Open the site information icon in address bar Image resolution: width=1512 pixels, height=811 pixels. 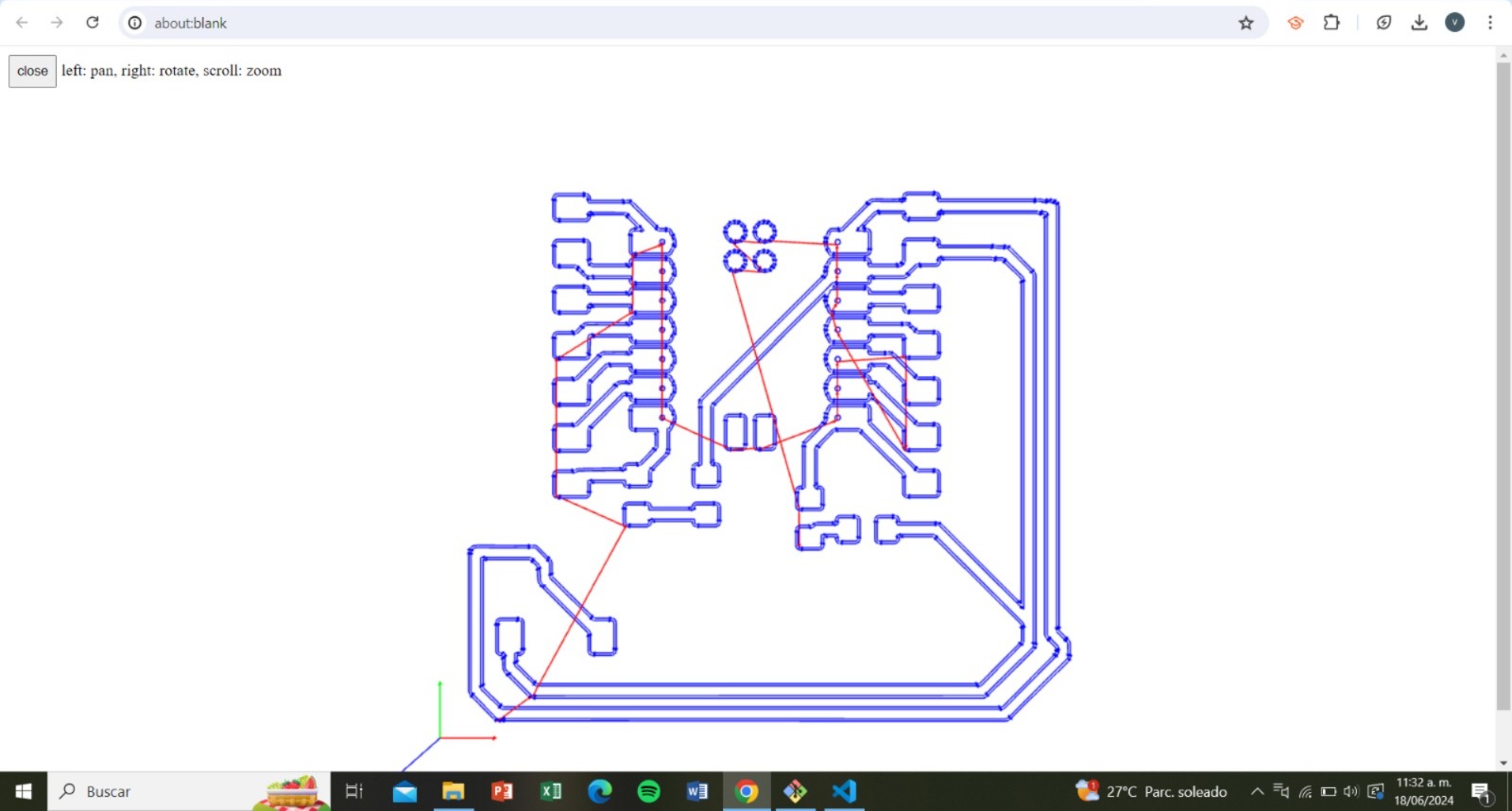pos(135,23)
